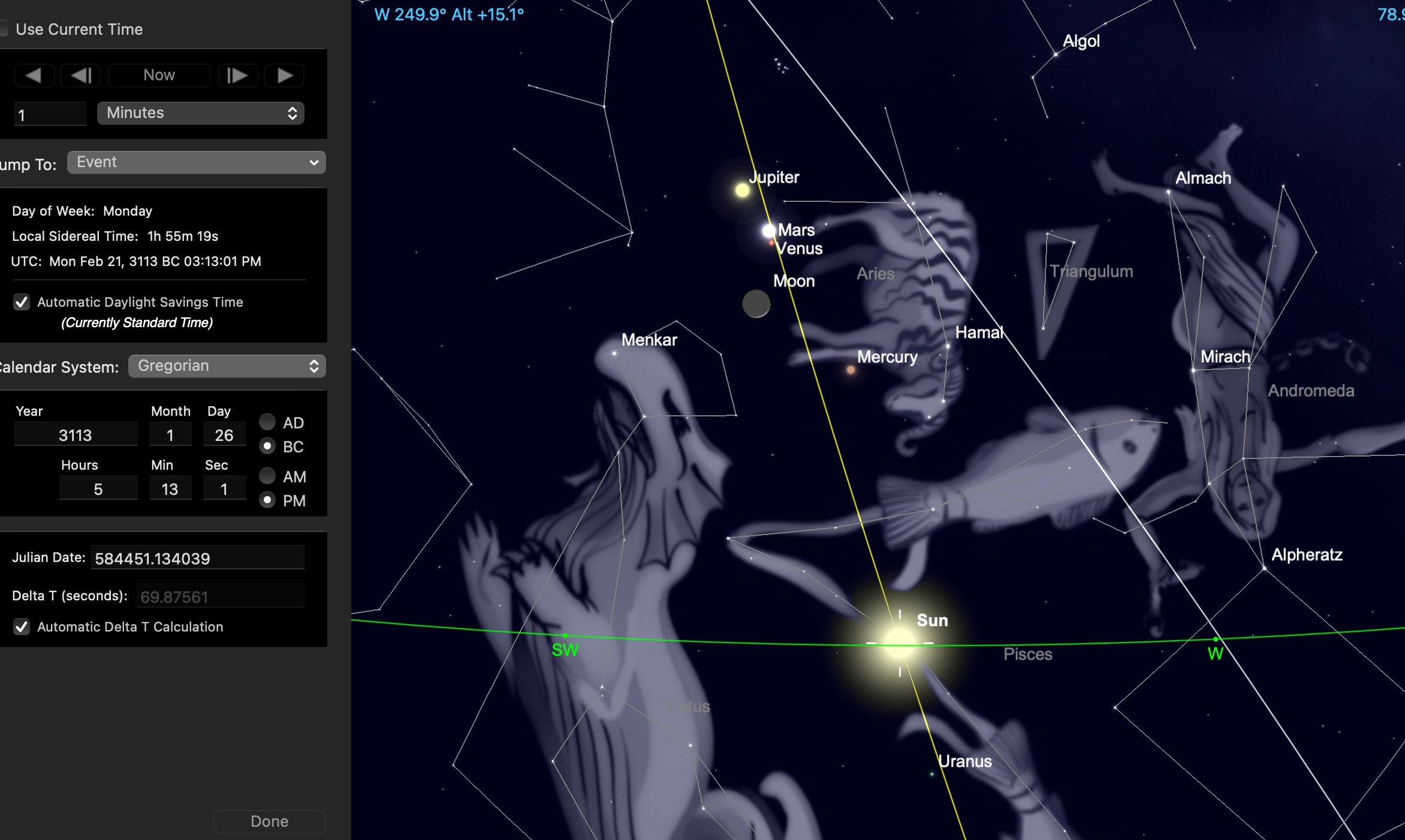Screen dimensions: 1405x840
Task: Click the fast rewind arrow button
Action: click(x=34, y=75)
